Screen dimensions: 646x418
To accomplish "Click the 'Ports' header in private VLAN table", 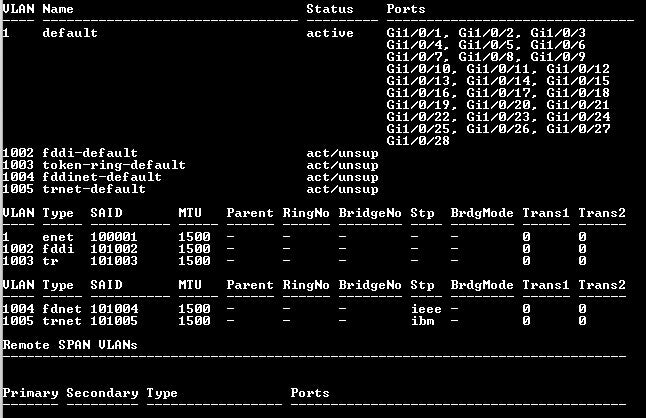I will tap(310, 393).
